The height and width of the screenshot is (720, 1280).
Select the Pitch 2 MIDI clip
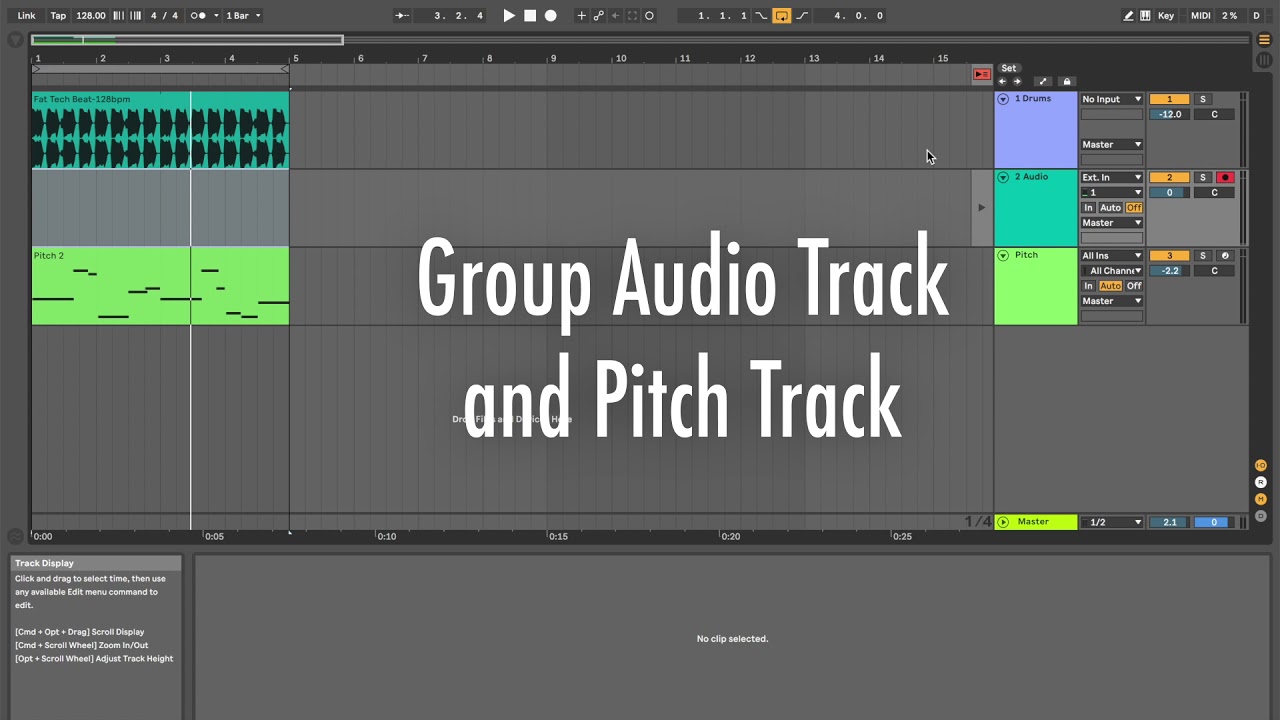tap(160, 287)
